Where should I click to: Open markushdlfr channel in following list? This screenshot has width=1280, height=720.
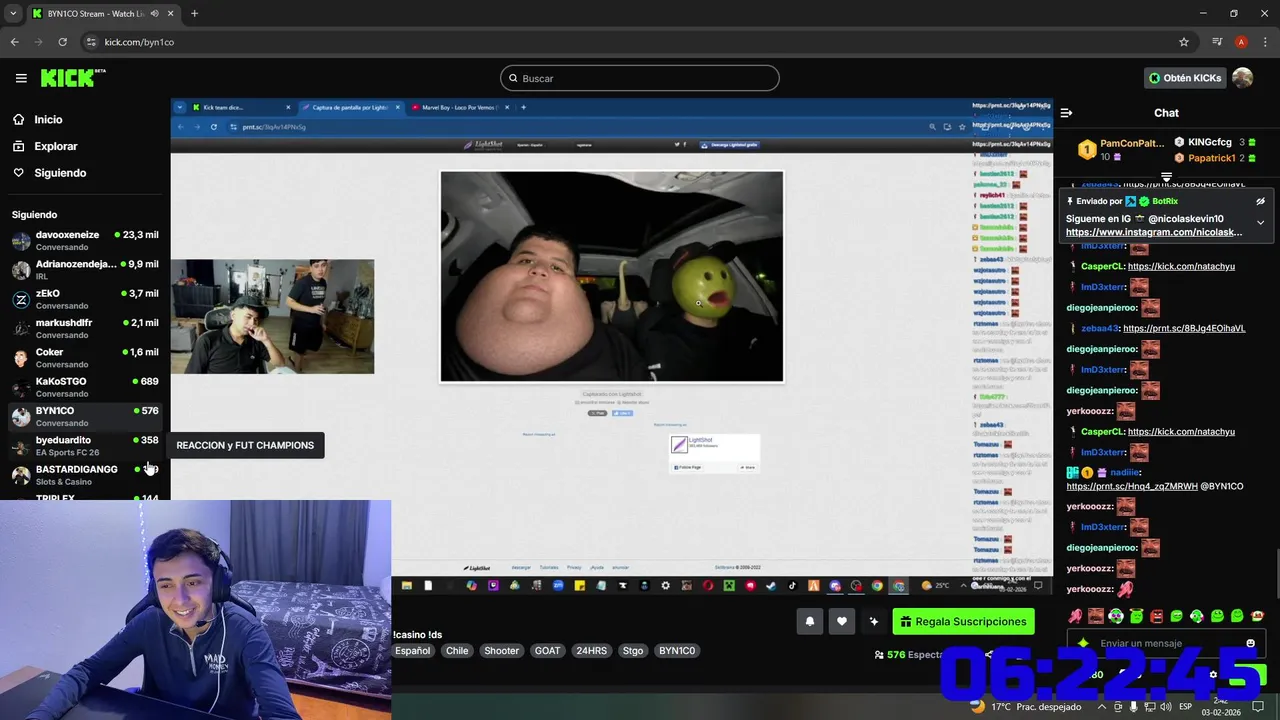85,328
